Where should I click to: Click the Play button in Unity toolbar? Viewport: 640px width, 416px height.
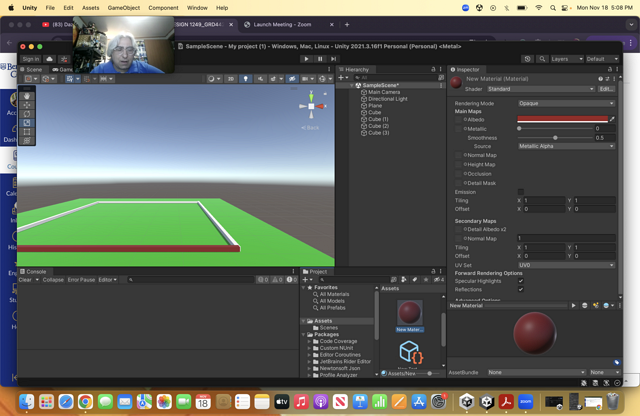tap(306, 59)
